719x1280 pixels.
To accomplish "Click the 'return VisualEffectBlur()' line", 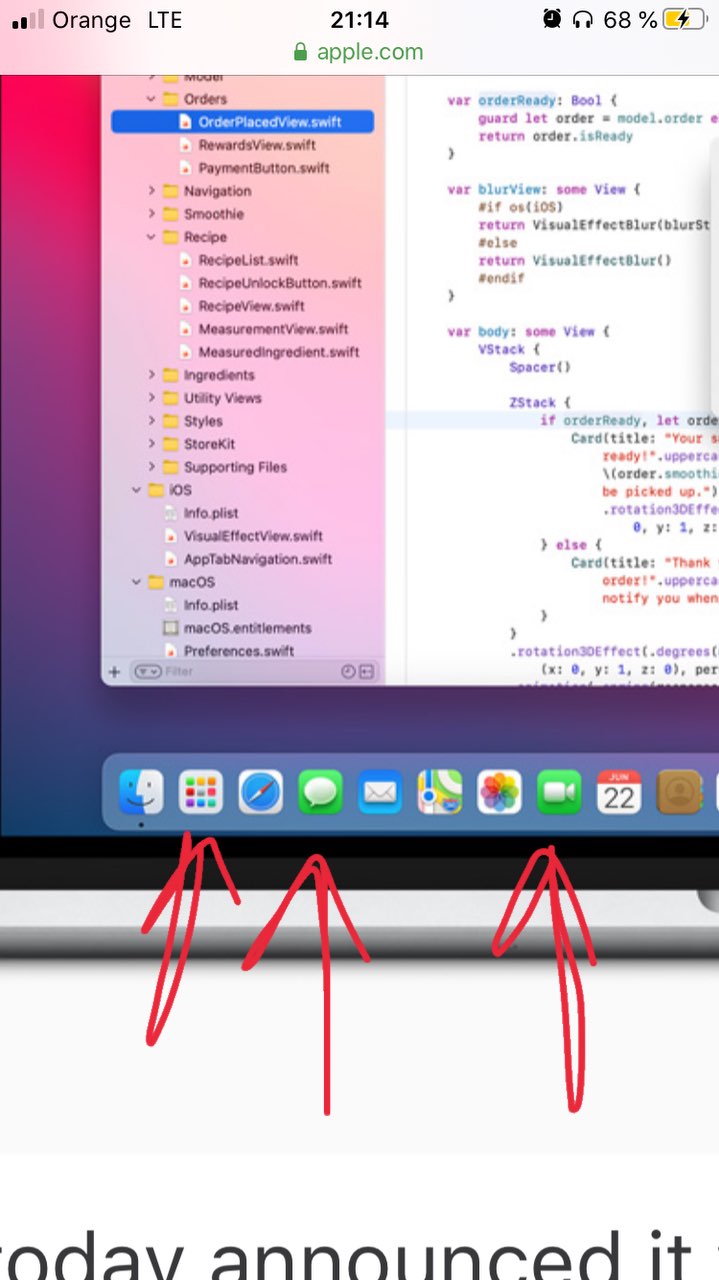I will click(575, 260).
